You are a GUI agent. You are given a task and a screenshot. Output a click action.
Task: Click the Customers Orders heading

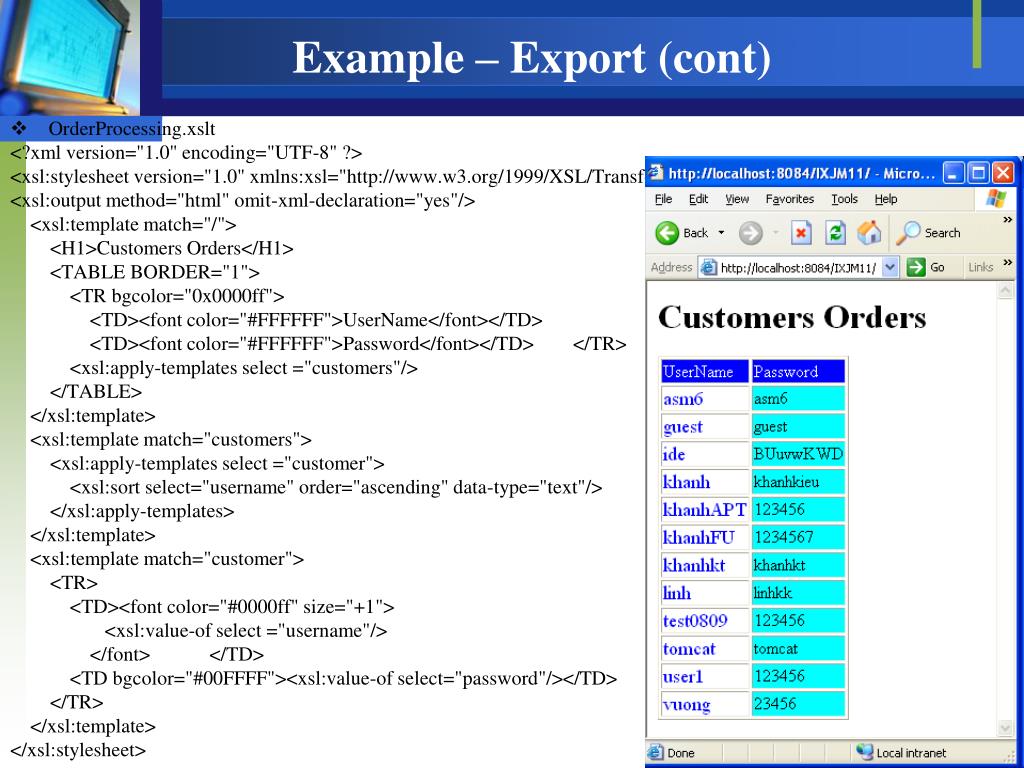[x=792, y=317]
